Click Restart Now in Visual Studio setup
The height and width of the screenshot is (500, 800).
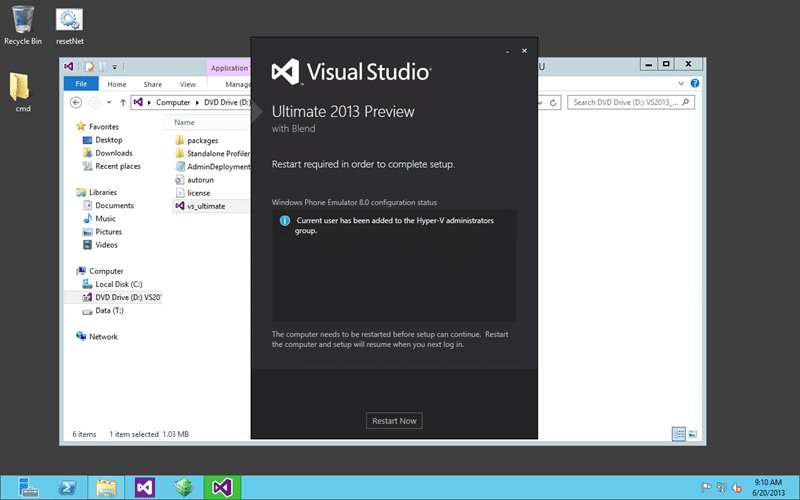394,420
